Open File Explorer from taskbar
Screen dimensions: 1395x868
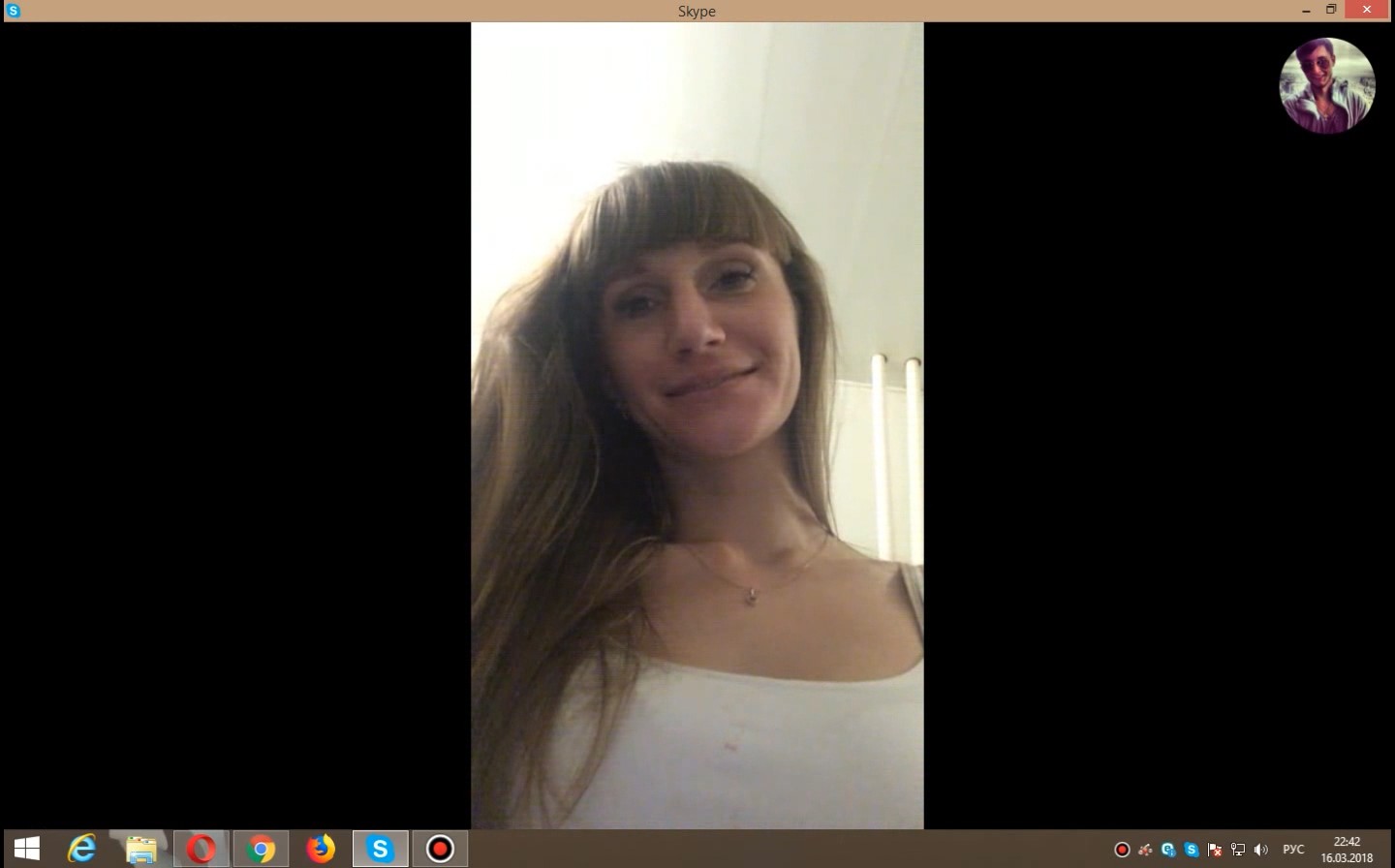point(141,850)
